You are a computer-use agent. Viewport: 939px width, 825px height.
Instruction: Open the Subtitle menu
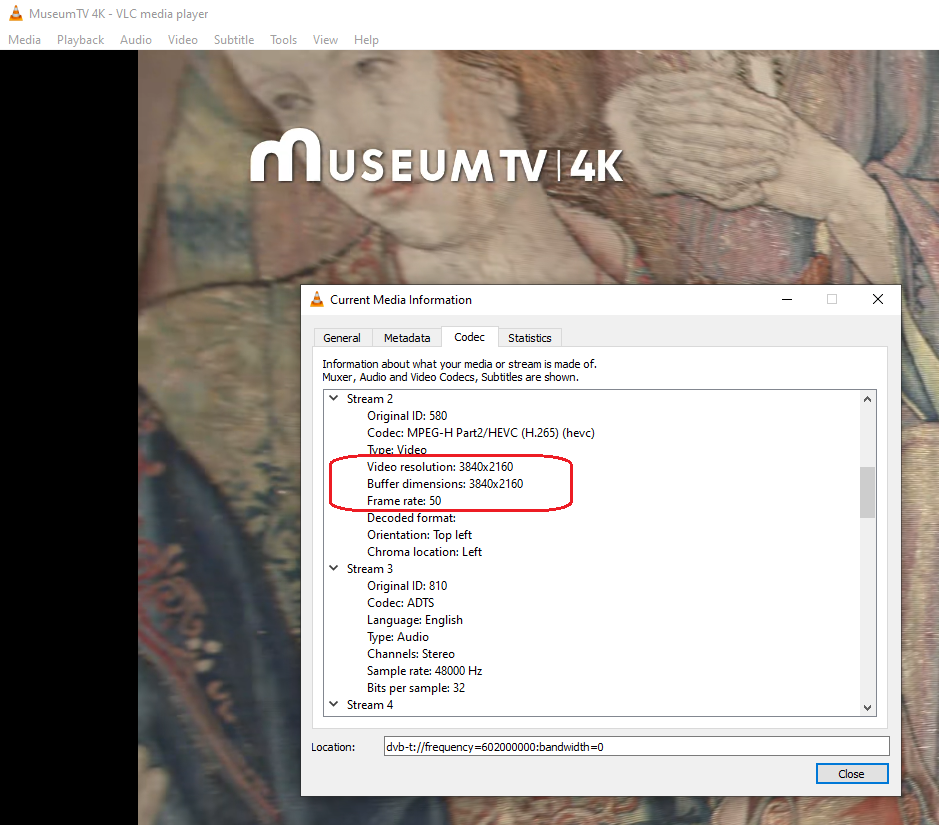click(234, 40)
